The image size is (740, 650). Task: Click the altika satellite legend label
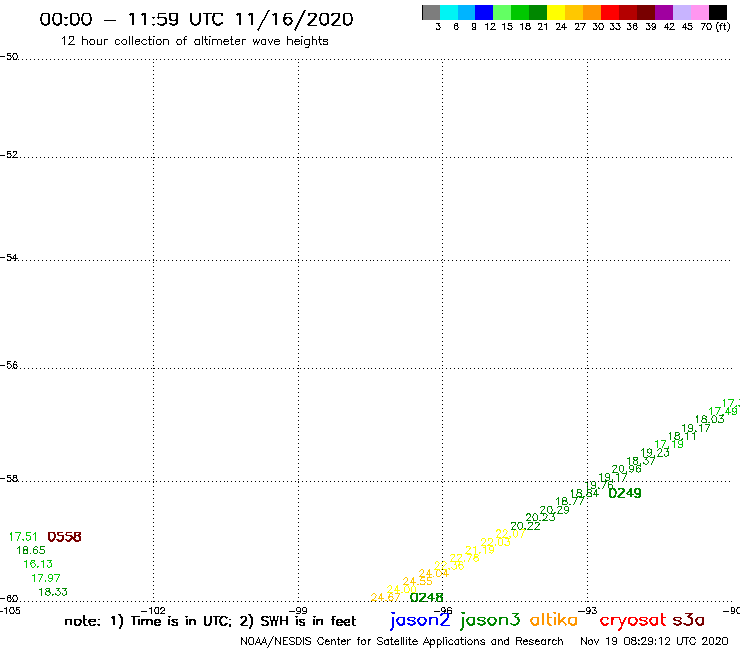(554, 620)
